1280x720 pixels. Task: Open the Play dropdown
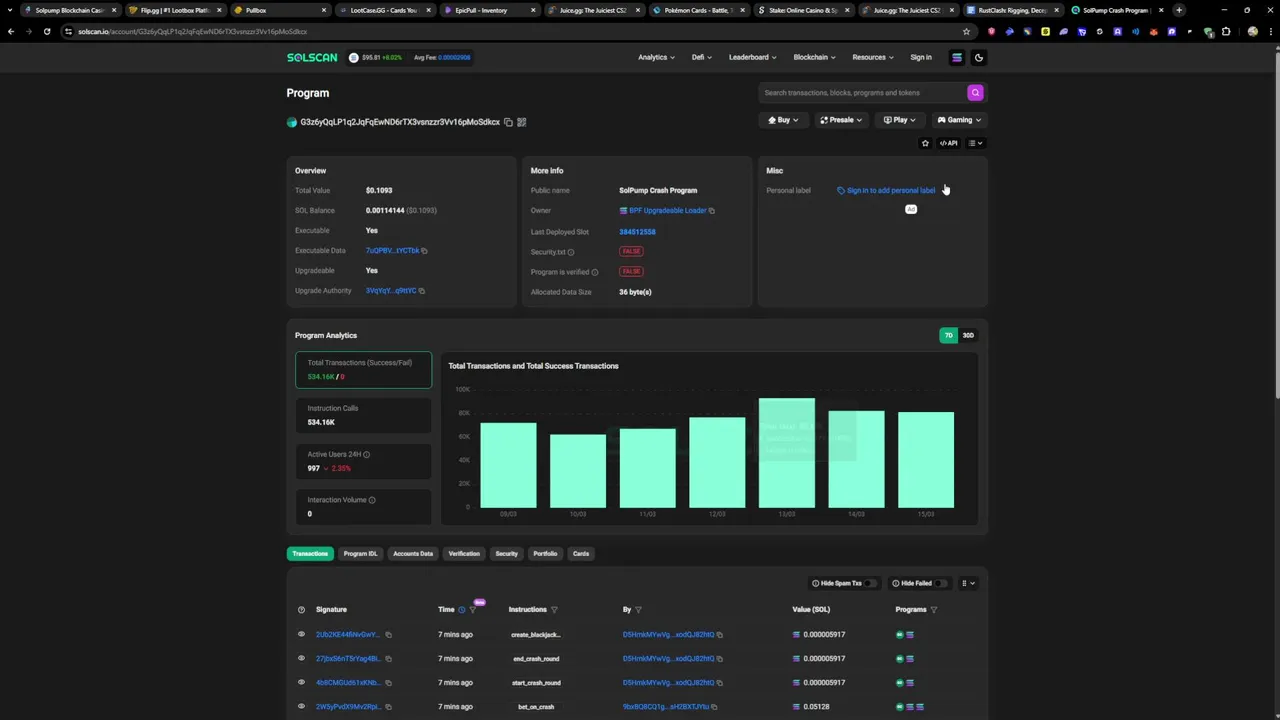(x=899, y=120)
